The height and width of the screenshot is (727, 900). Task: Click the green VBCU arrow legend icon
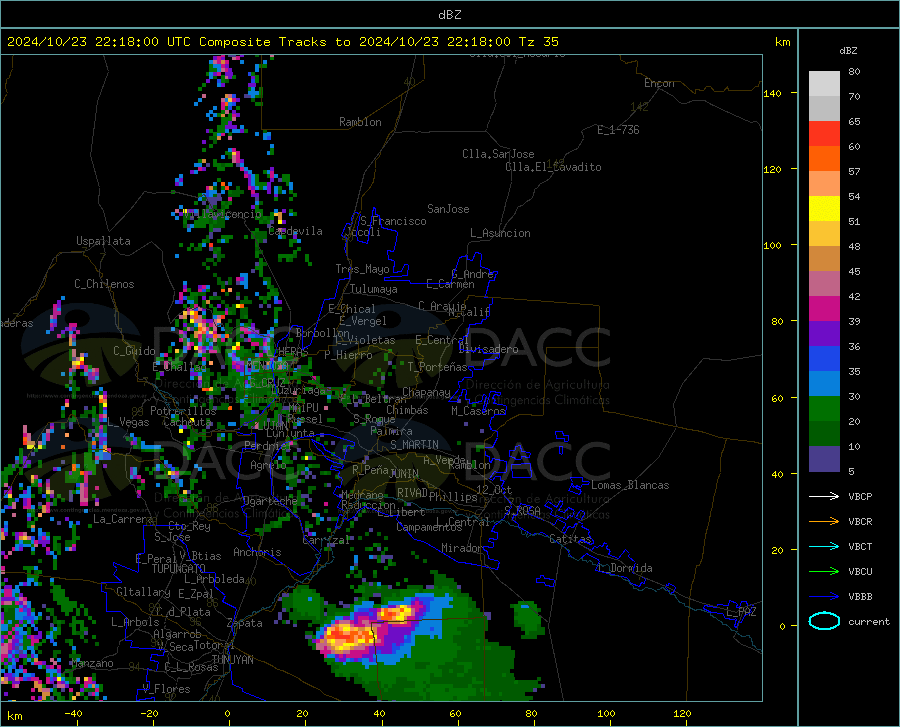click(x=824, y=572)
